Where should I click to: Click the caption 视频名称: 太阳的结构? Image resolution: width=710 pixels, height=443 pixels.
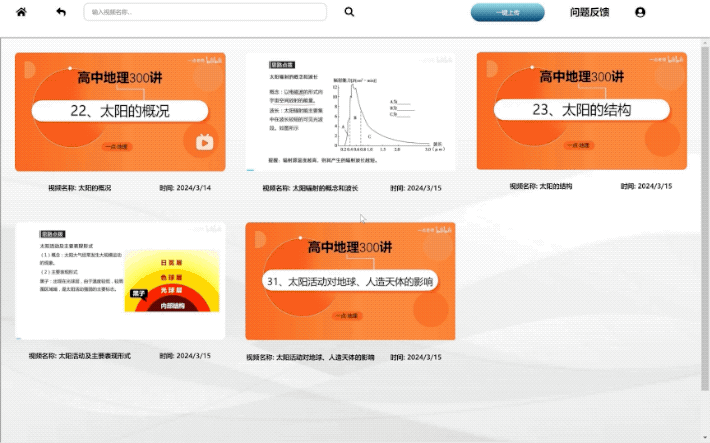click(541, 186)
